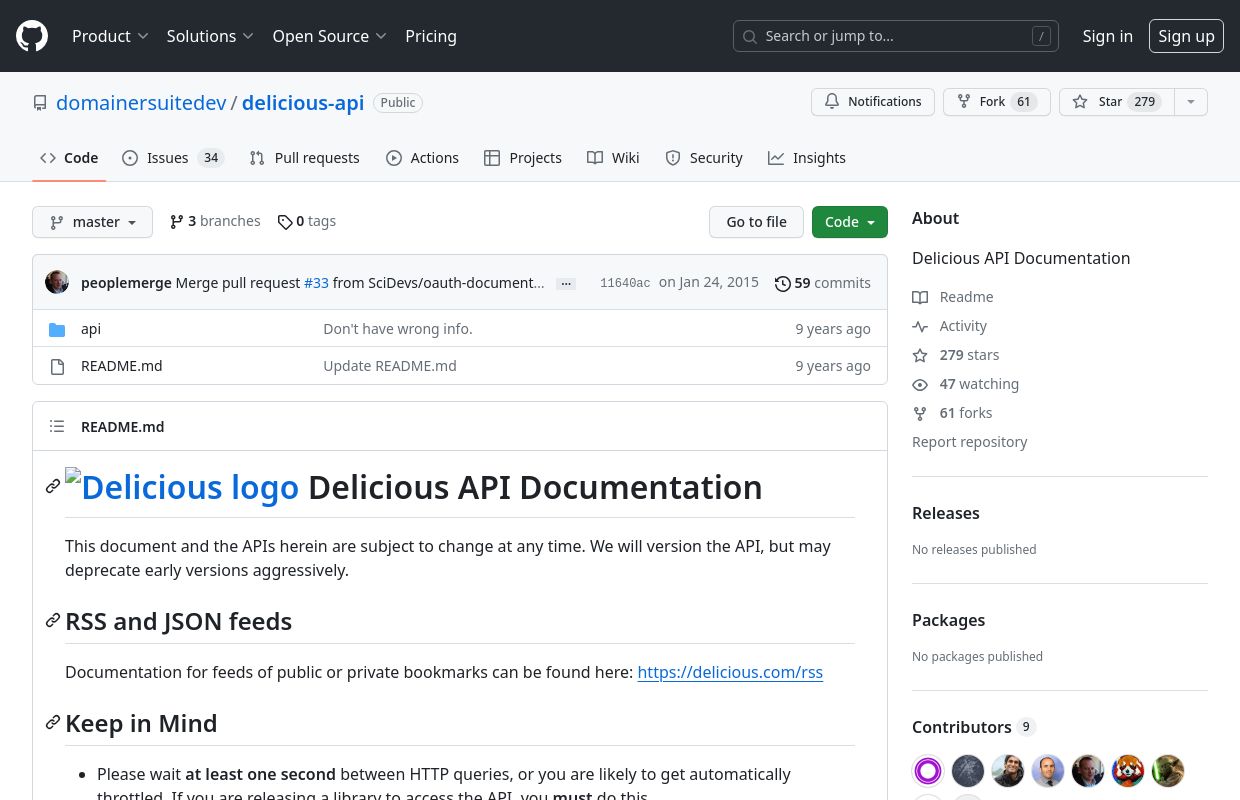The image size is (1240, 800).
Task: Open the README outline list icon
Action: [x=57, y=426]
